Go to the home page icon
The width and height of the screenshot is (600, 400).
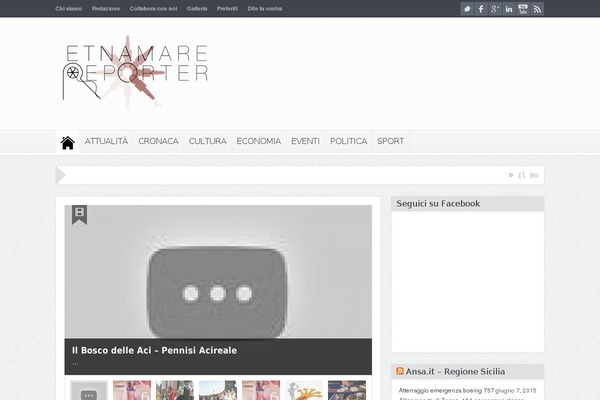pyautogui.click(x=68, y=142)
